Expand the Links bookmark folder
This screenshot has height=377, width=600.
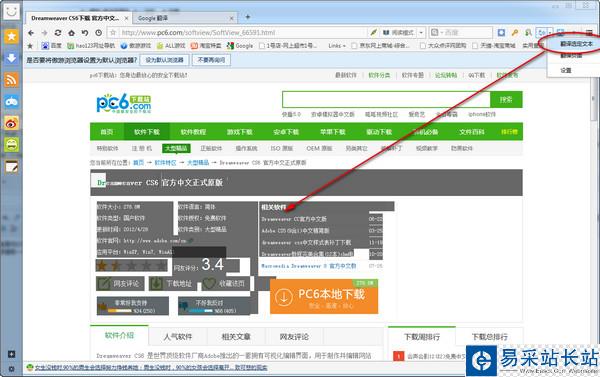(337, 46)
